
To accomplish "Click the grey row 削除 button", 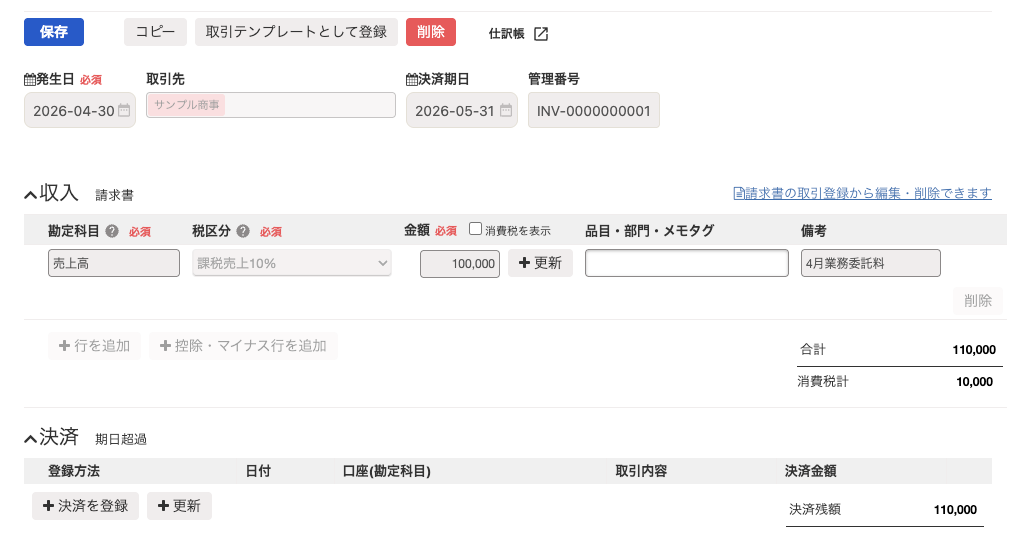I will 978,301.
